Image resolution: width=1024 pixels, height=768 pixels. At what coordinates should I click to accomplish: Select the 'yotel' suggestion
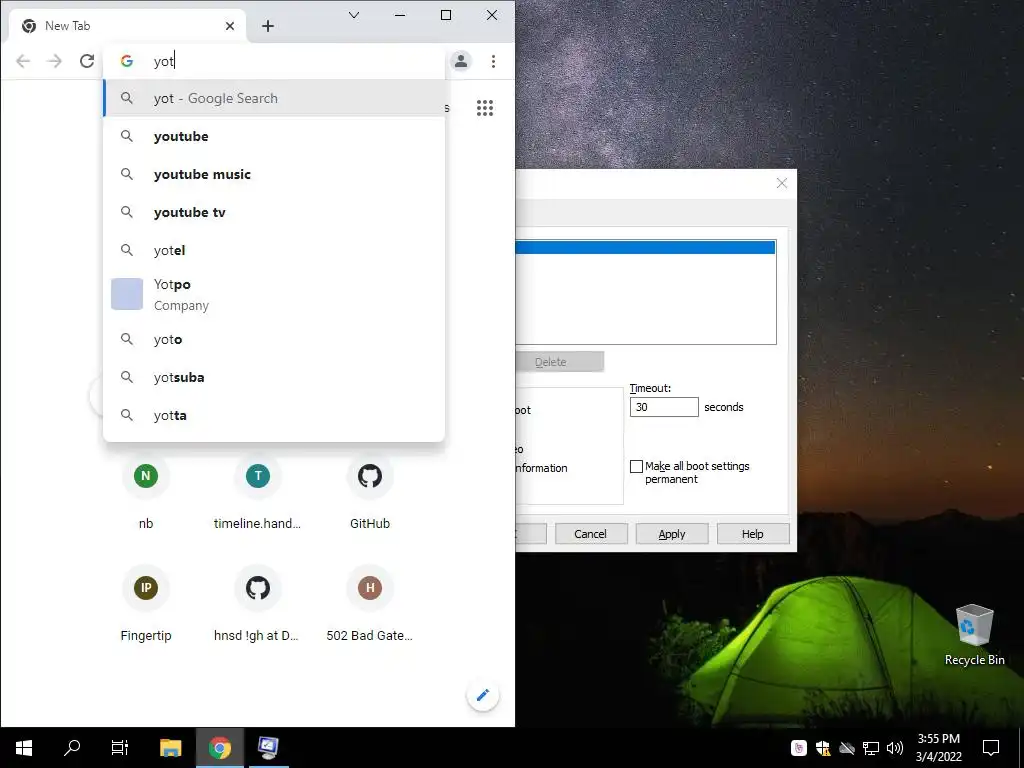[x=274, y=250]
